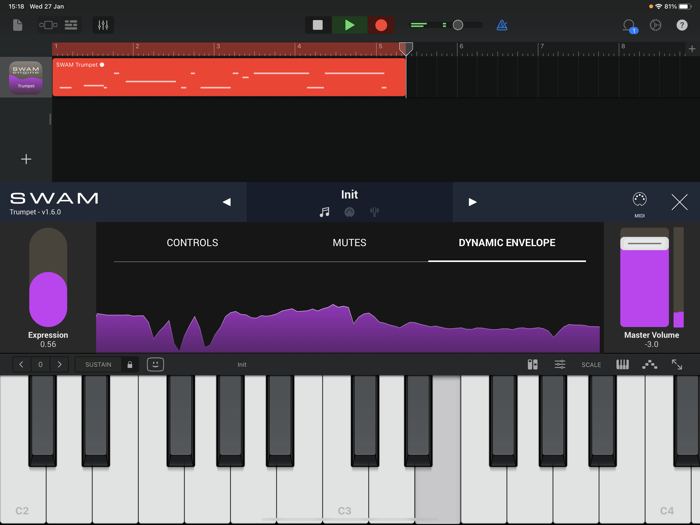The image size is (700, 525).
Task: Add a new track with plus button
Action: click(x=26, y=159)
